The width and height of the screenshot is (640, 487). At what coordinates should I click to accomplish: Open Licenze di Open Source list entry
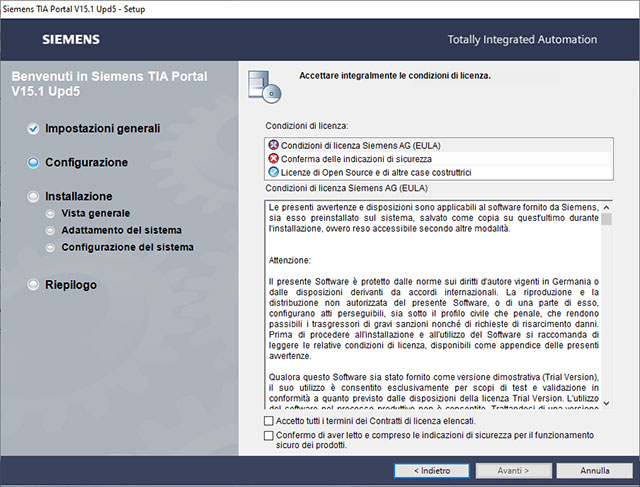coord(375,172)
